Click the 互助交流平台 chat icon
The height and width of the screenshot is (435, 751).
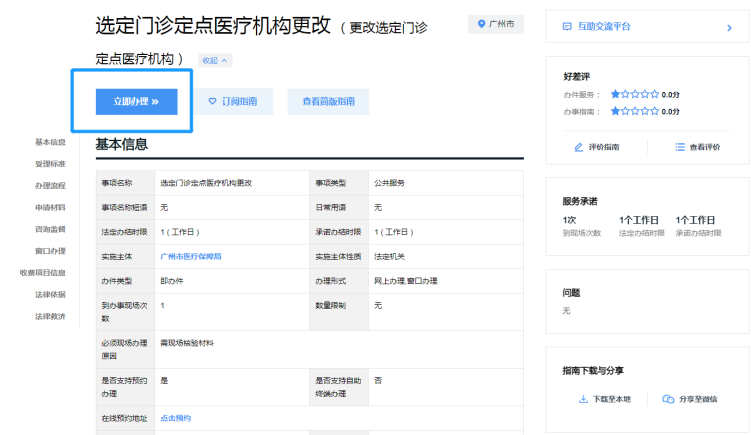point(567,27)
